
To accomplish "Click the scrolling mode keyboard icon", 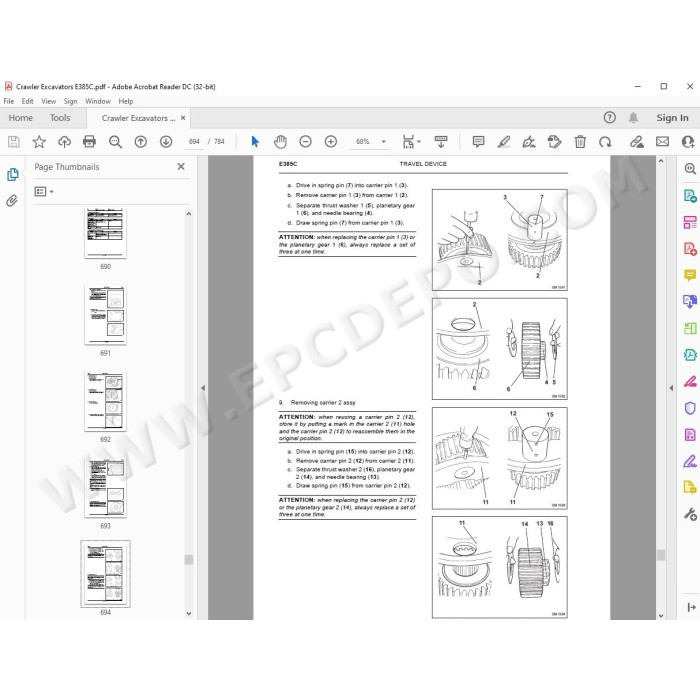I will [x=441, y=142].
